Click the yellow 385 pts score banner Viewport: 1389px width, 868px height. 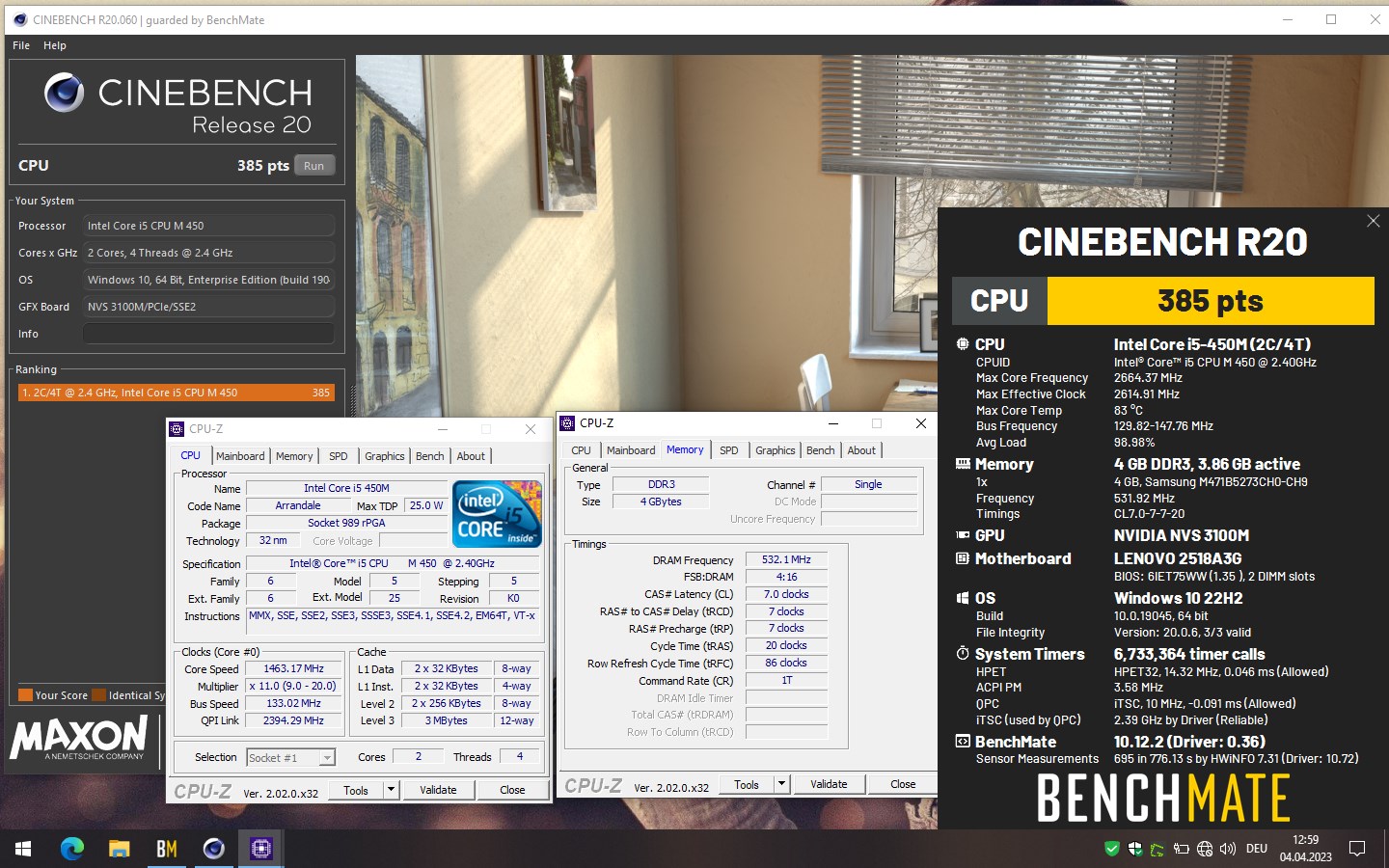(1211, 301)
